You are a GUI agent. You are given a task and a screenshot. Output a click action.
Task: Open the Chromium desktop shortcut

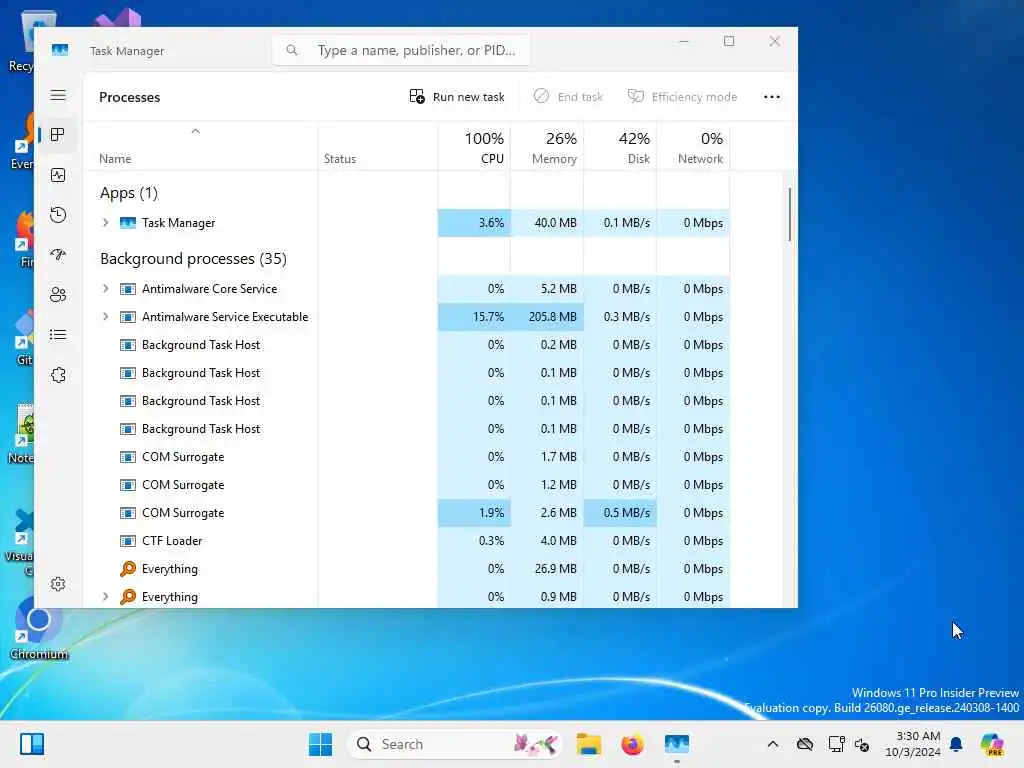click(39, 629)
